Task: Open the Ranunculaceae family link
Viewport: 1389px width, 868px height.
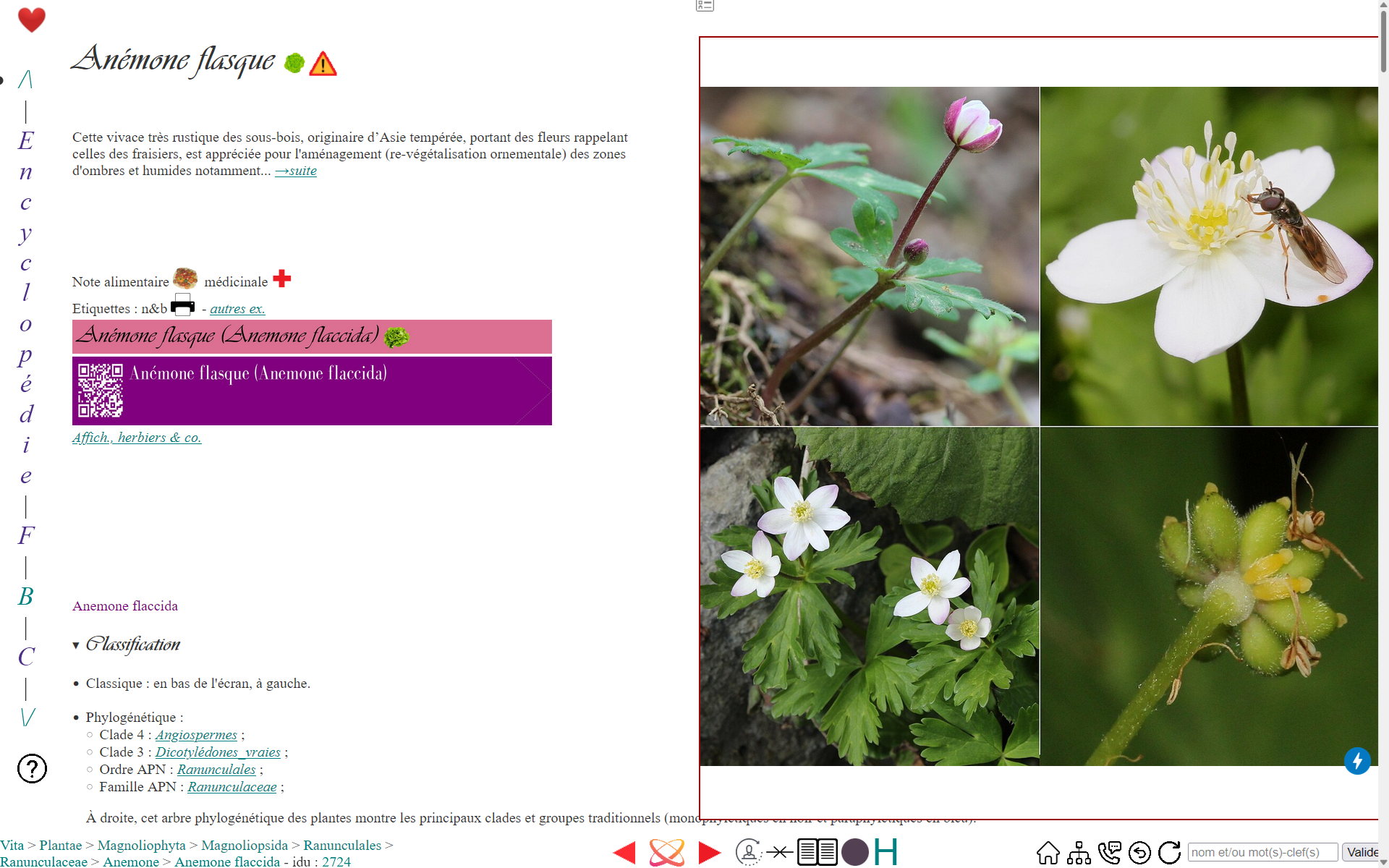Action: [232, 787]
